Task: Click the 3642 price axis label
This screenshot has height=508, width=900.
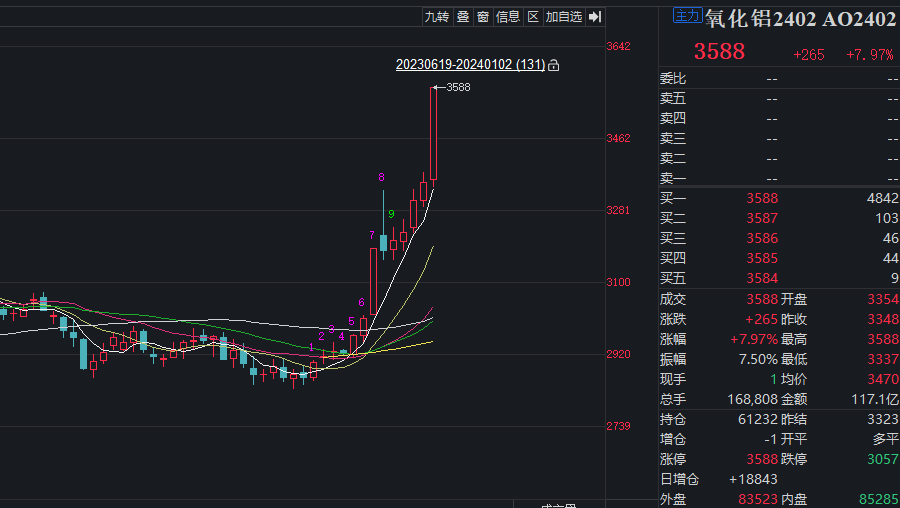Action: coord(618,46)
